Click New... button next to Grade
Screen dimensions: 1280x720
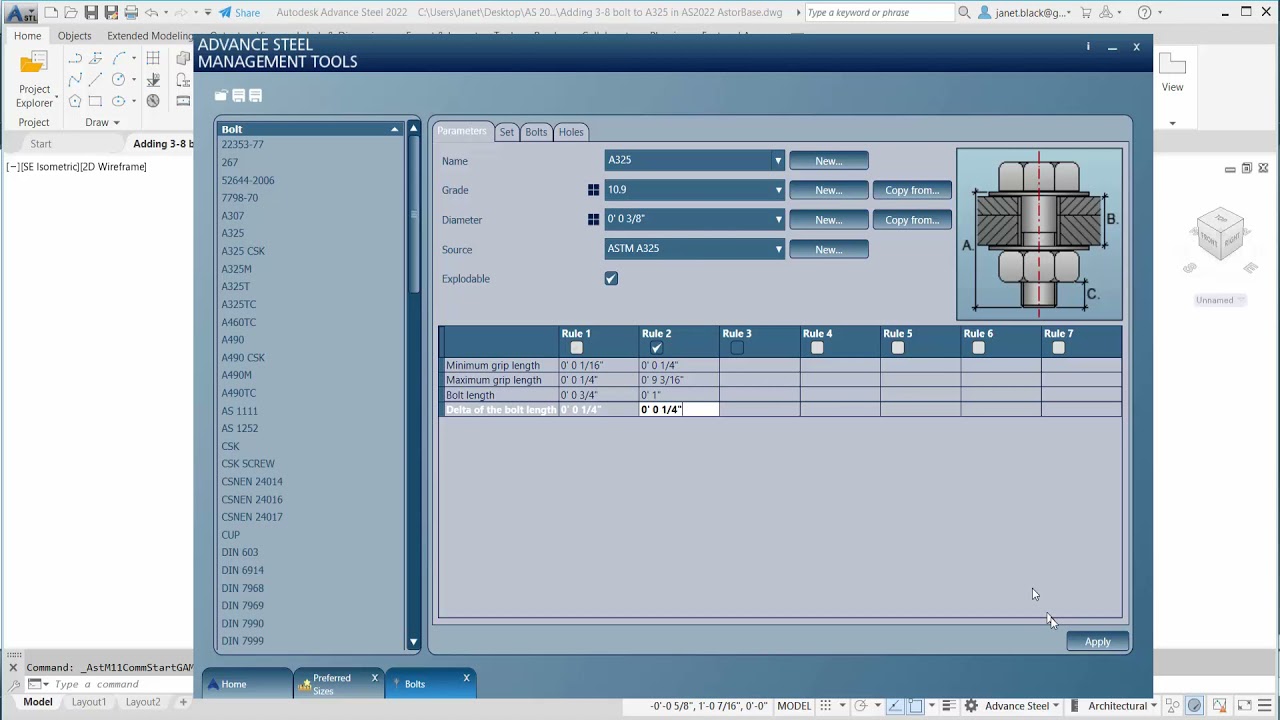click(x=828, y=190)
